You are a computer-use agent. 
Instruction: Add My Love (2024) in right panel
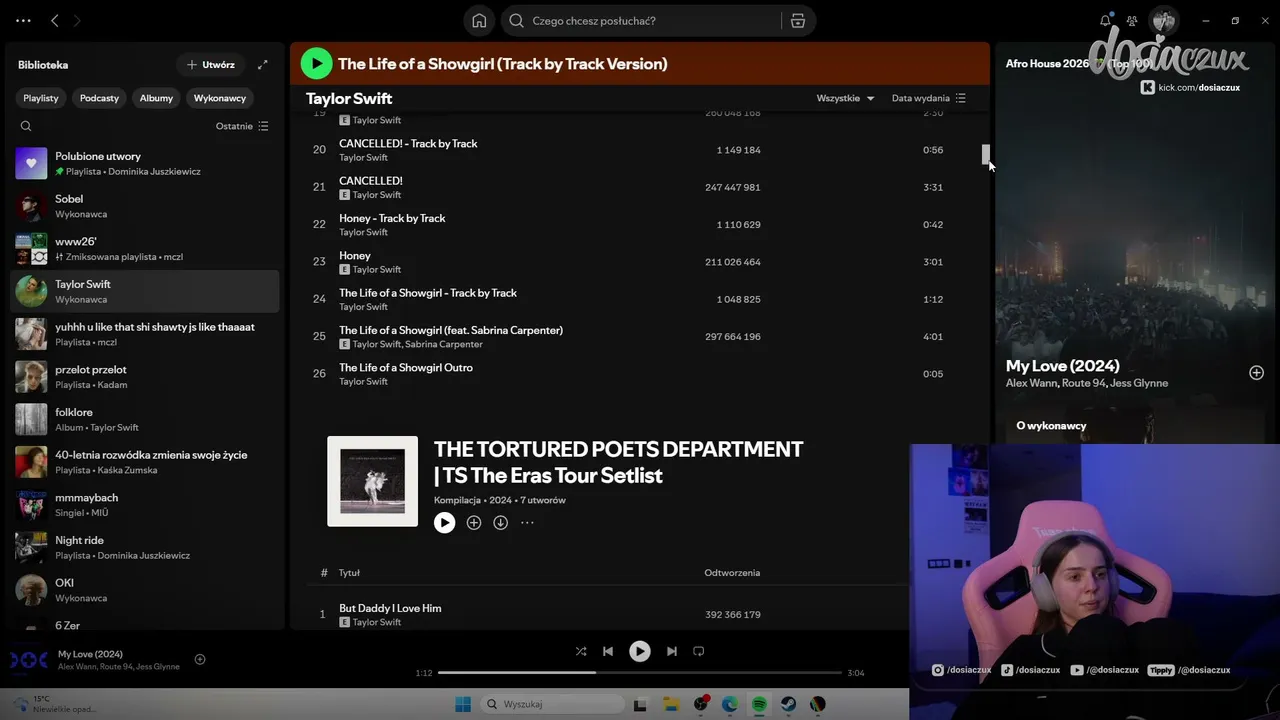(1256, 373)
